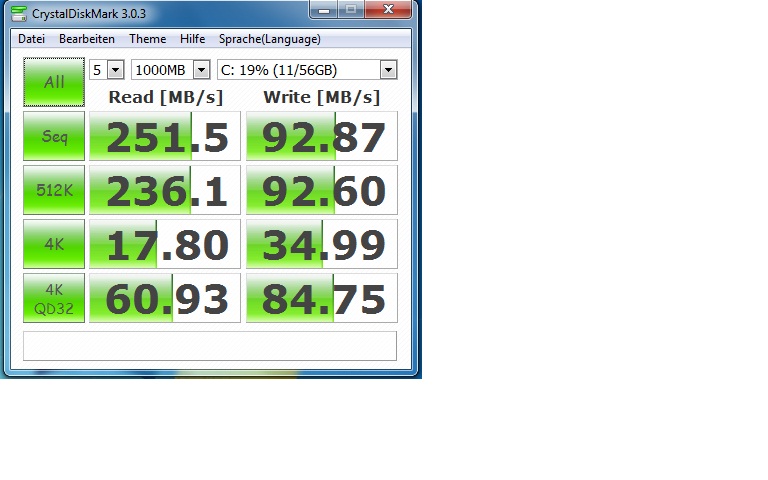Start the Seq benchmark test
This screenshot has height=480, width=768.
click(x=54, y=136)
